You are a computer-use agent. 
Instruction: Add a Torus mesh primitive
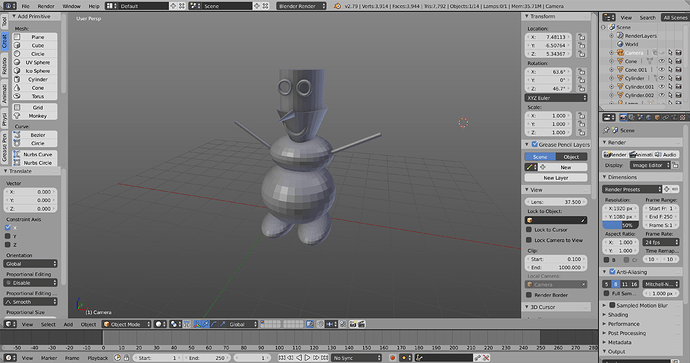[35, 96]
